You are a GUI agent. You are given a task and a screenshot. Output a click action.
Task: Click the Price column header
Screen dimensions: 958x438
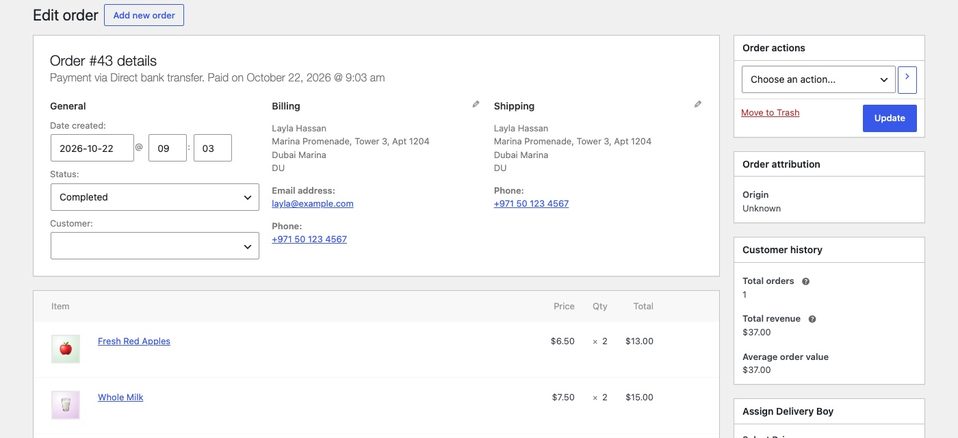[x=564, y=306]
